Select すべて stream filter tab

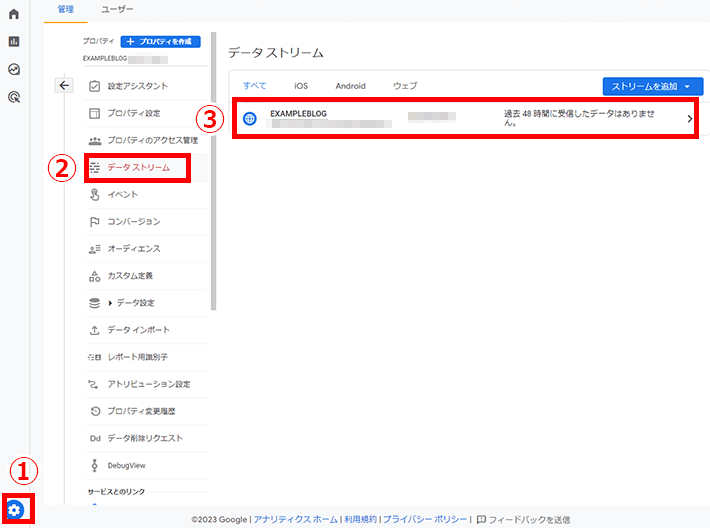pyautogui.click(x=254, y=86)
